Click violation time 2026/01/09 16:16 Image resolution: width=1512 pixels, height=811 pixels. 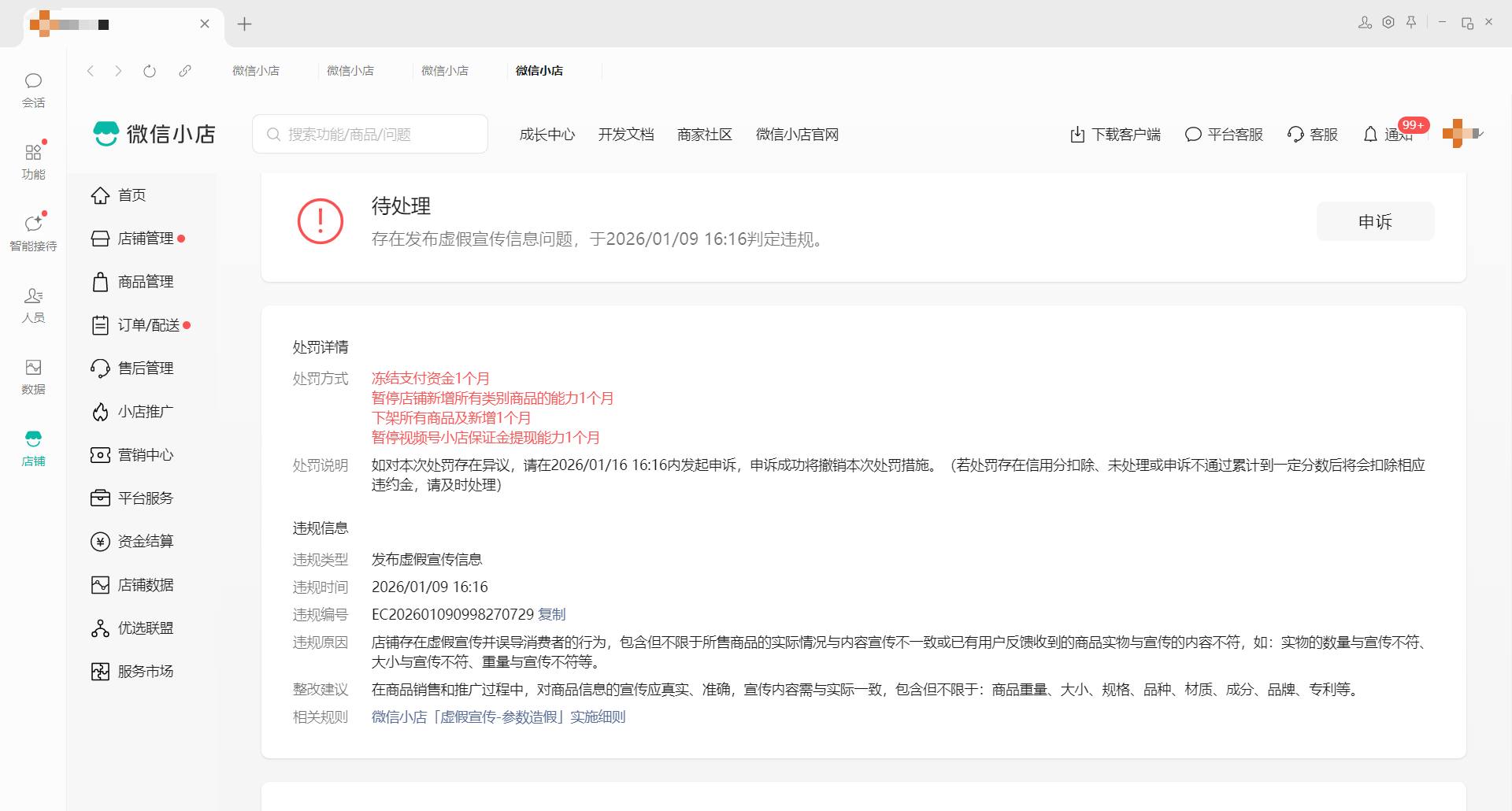(430, 587)
